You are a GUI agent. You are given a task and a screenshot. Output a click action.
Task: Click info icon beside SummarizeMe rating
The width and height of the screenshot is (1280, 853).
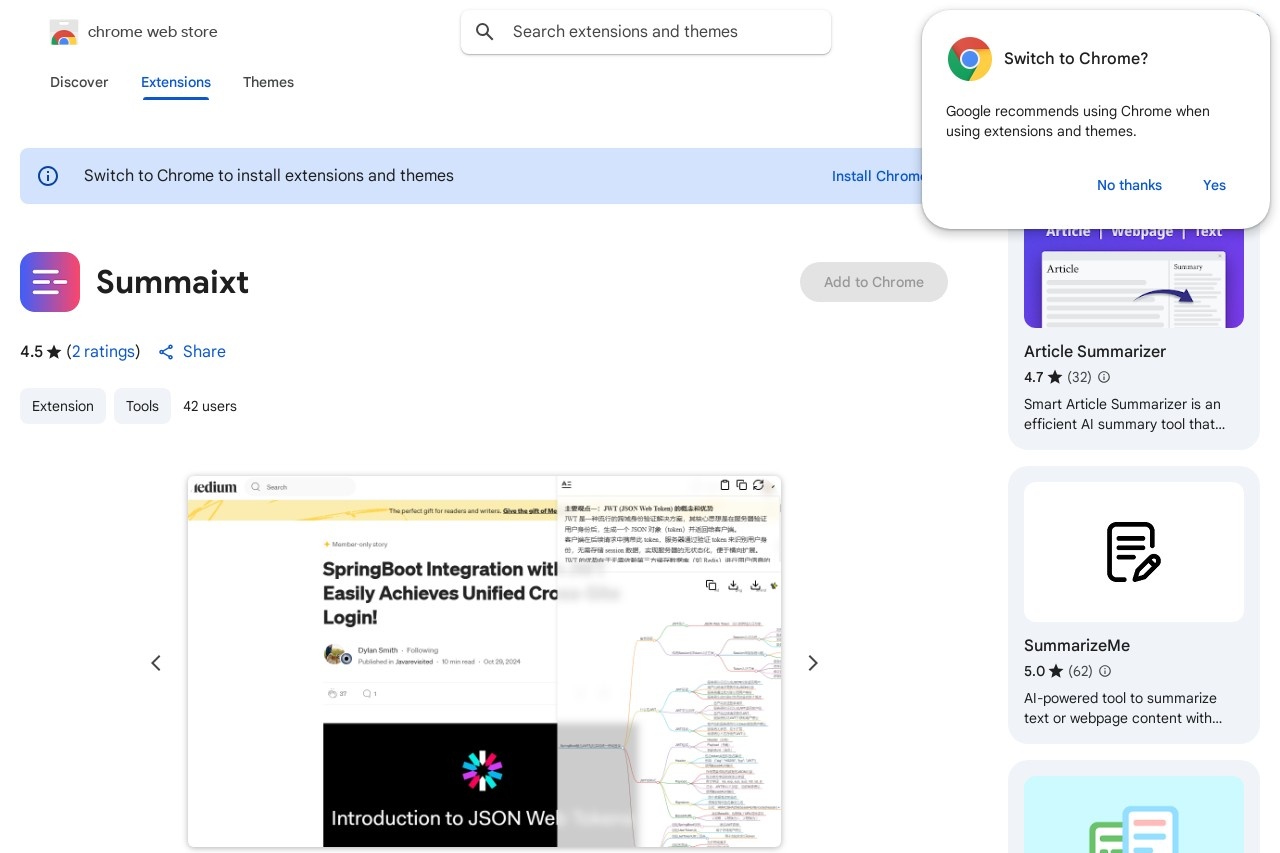[x=1105, y=672]
